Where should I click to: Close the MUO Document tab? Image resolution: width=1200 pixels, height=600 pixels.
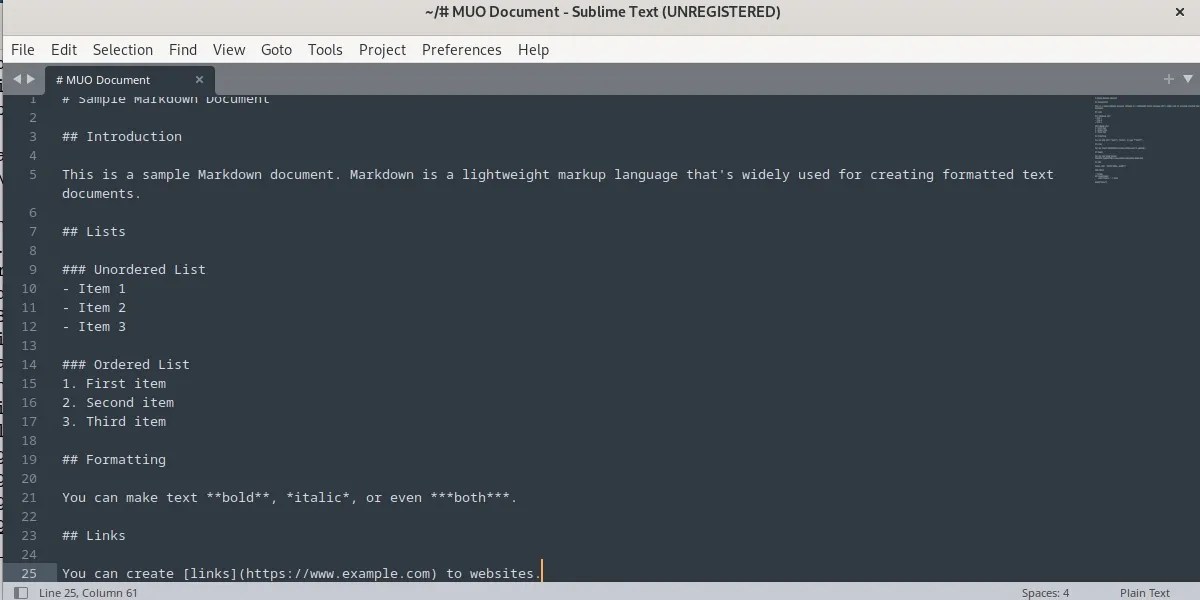point(199,79)
